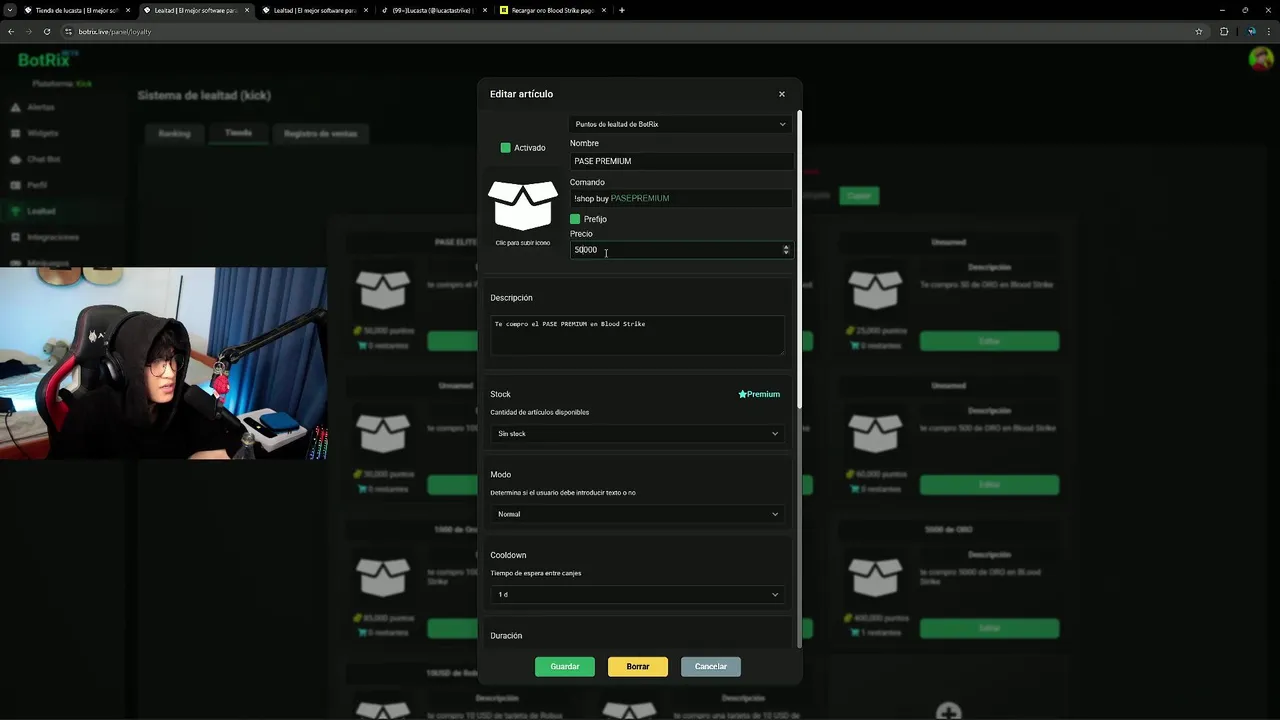Click the address bar URL botrix.live/panel/loyalty
The image size is (1280, 720).
pyautogui.click(x=115, y=31)
